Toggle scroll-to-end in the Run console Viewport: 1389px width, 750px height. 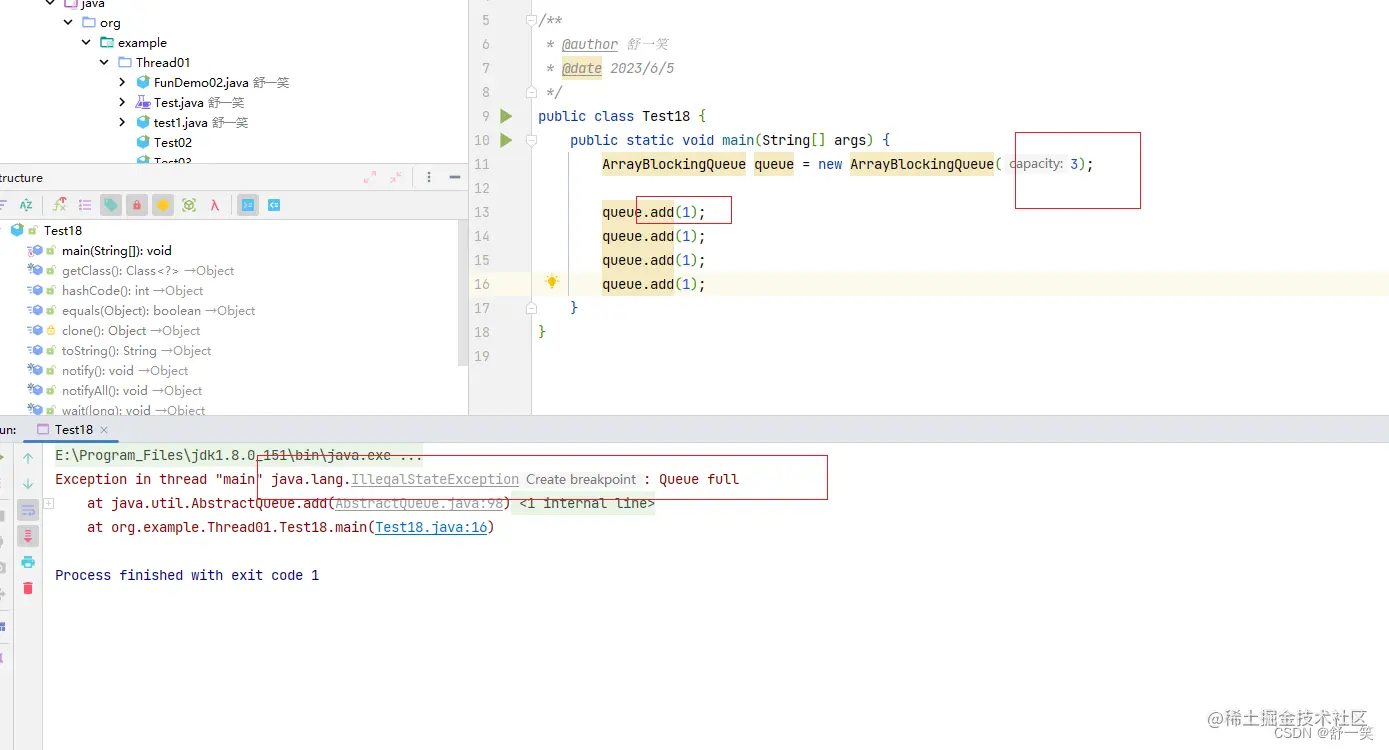28,536
